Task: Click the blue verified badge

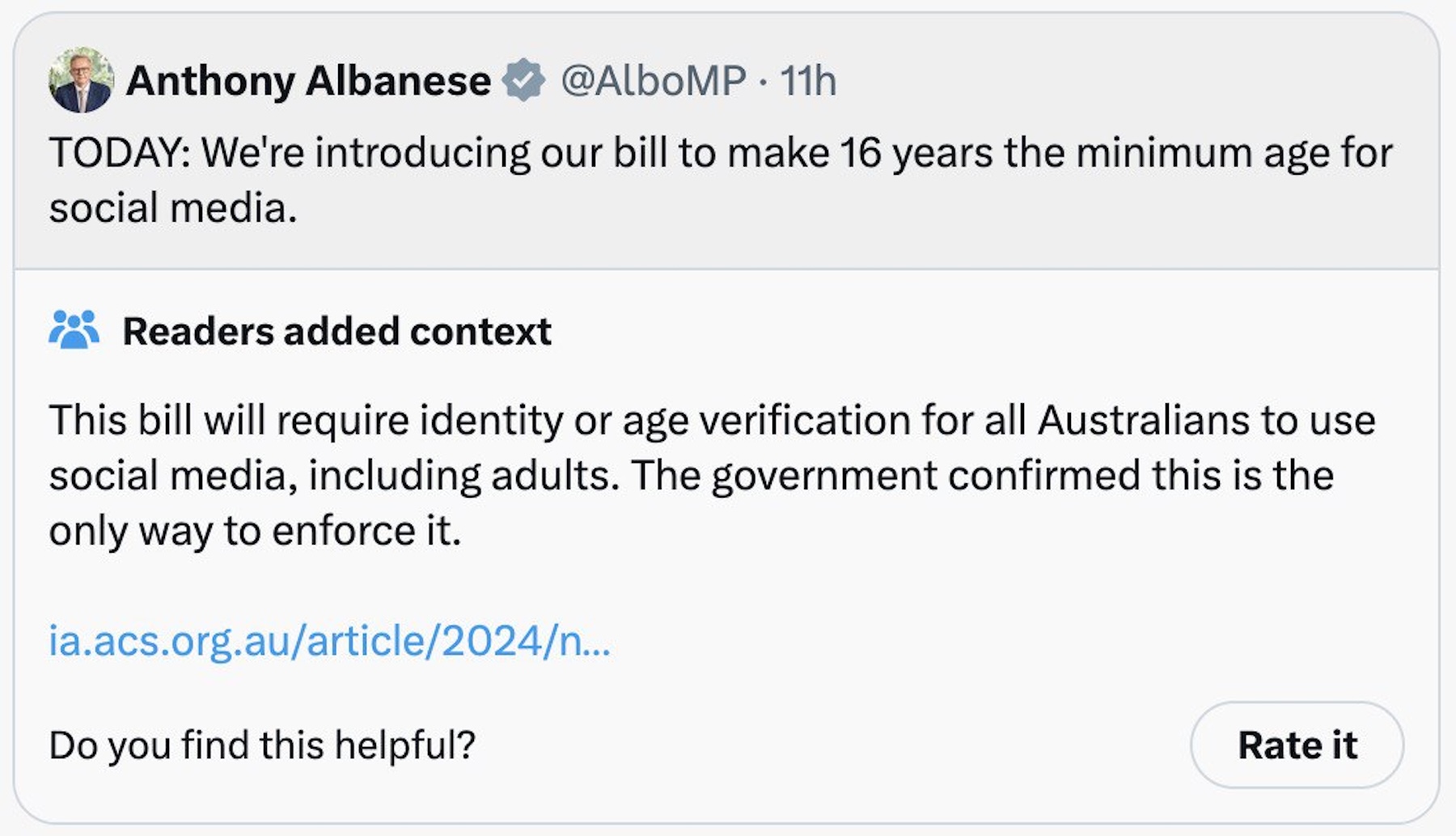Action: (523, 80)
